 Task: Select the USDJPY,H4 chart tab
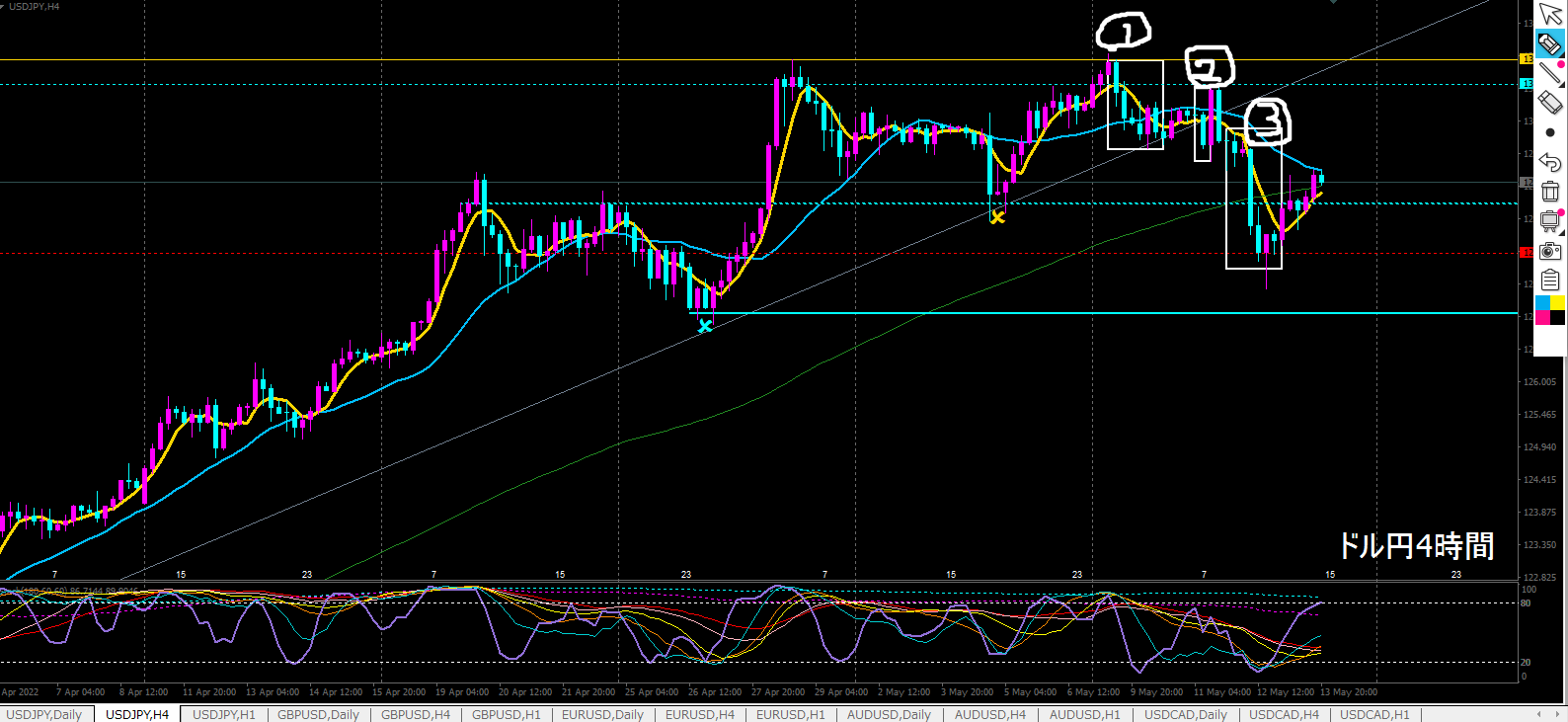point(137,714)
